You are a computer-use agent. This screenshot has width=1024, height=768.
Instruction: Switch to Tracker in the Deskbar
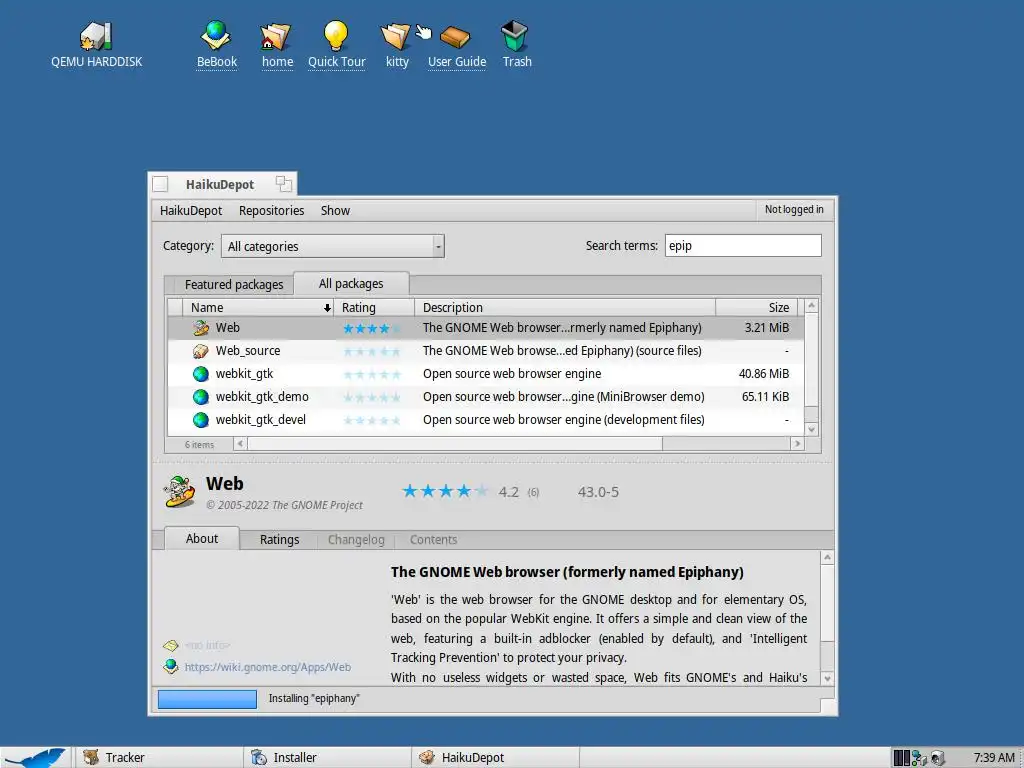point(159,758)
